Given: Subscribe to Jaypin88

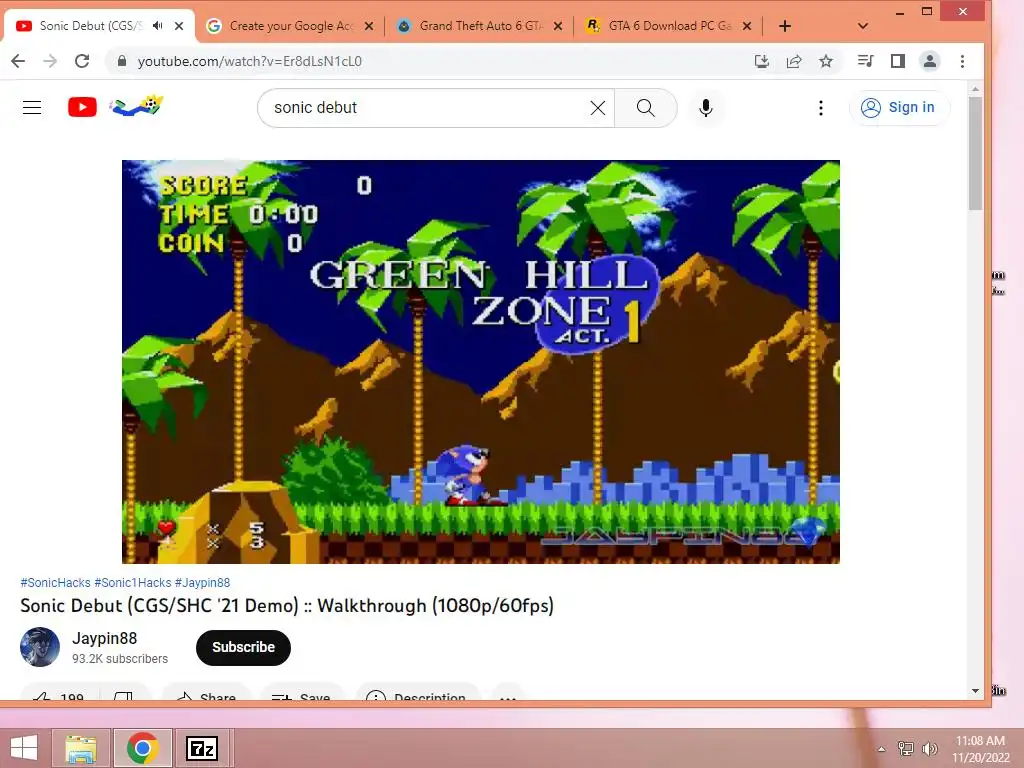Looking at the screenshot, I should (243, 647).
